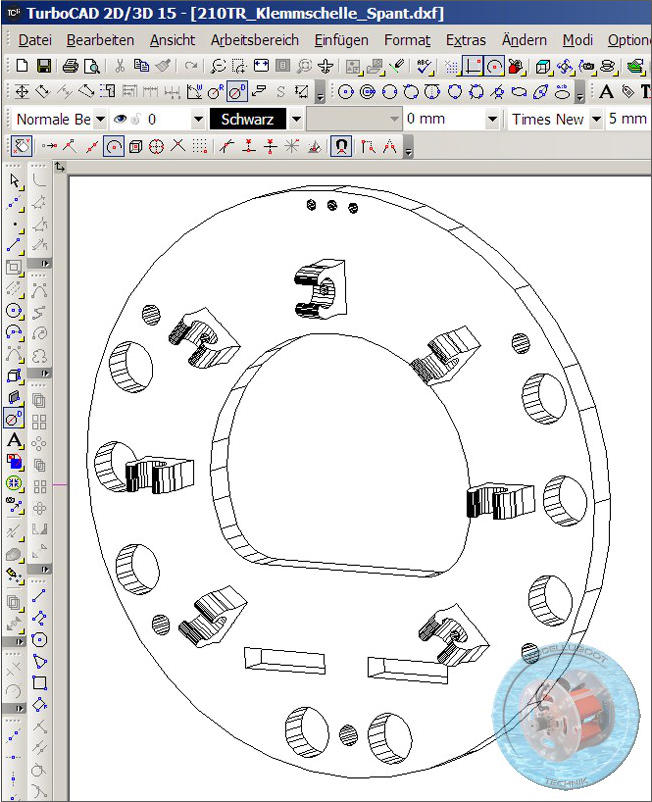Open the Arbeitsbereich menu
652x802 pixels.
(255, 40)
